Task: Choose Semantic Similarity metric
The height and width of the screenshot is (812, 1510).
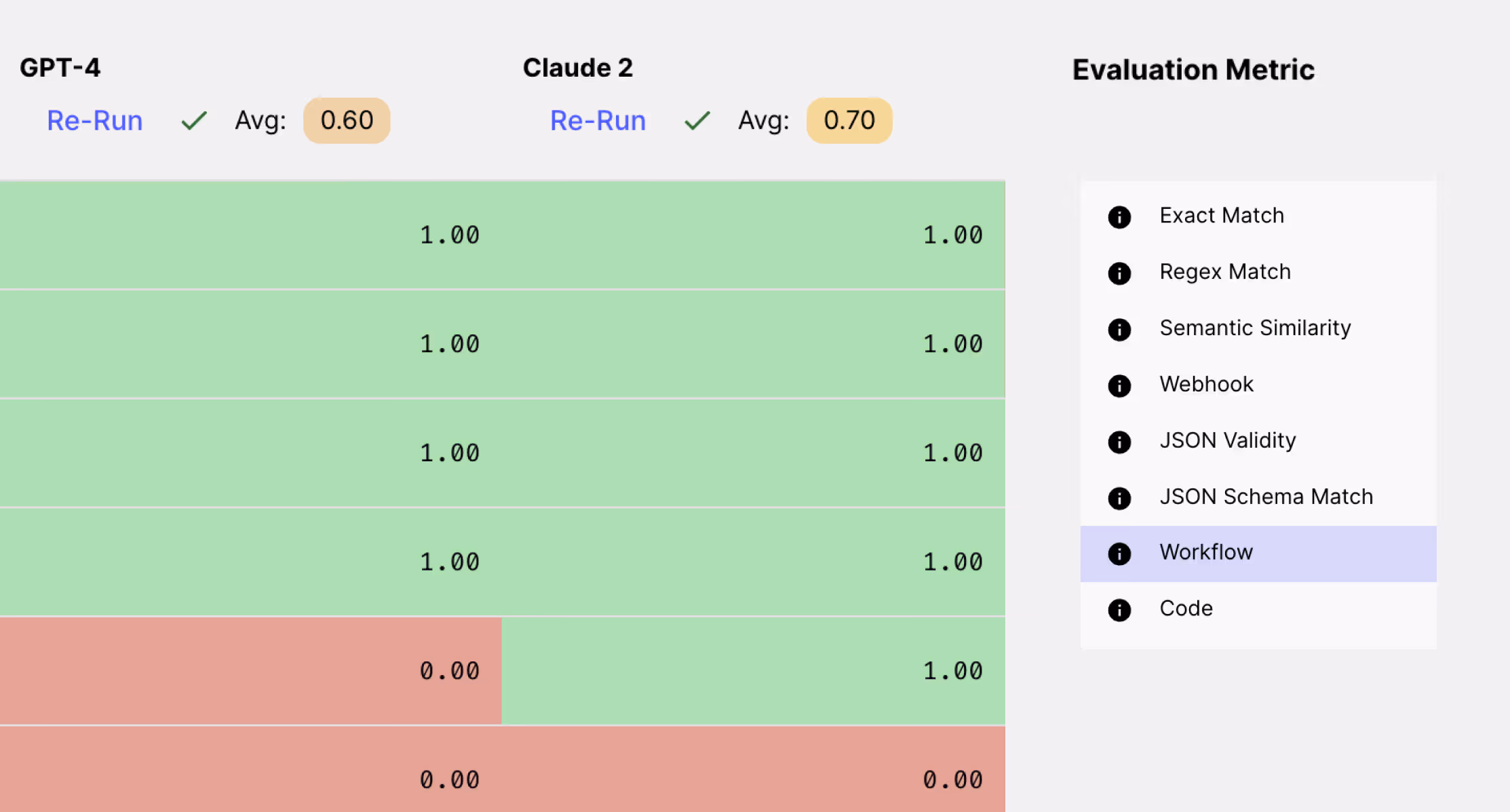Action: (x=1258, y=328)
